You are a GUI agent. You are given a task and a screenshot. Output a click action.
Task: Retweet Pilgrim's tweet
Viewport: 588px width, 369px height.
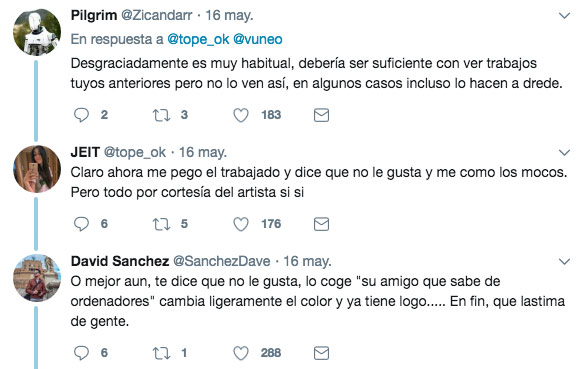pyautogui.click(x=161, y=115)
